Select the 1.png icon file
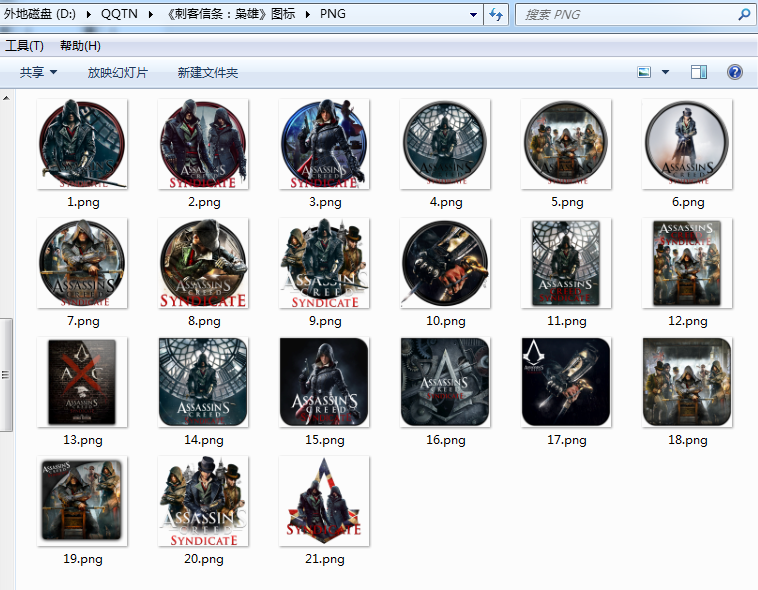 [x=83, y=145]
